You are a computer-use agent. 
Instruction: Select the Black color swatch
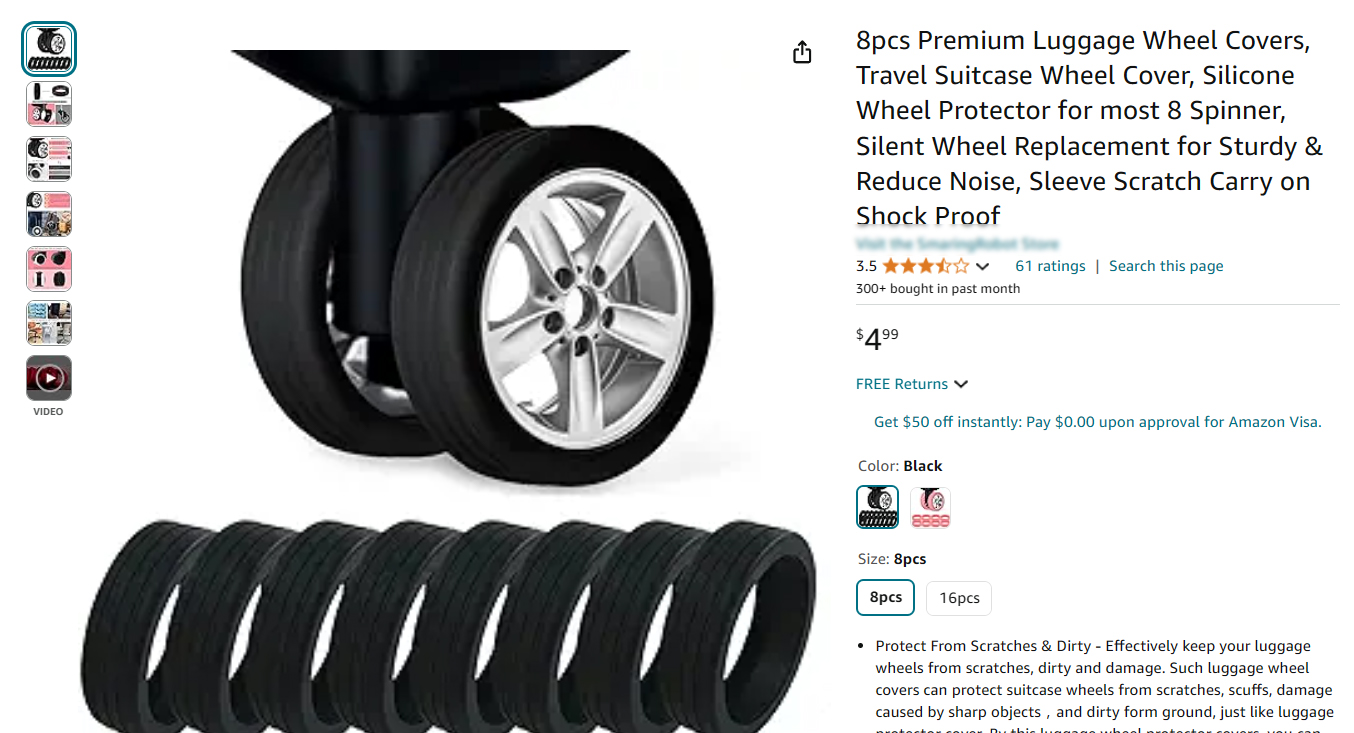pos(878,507)
